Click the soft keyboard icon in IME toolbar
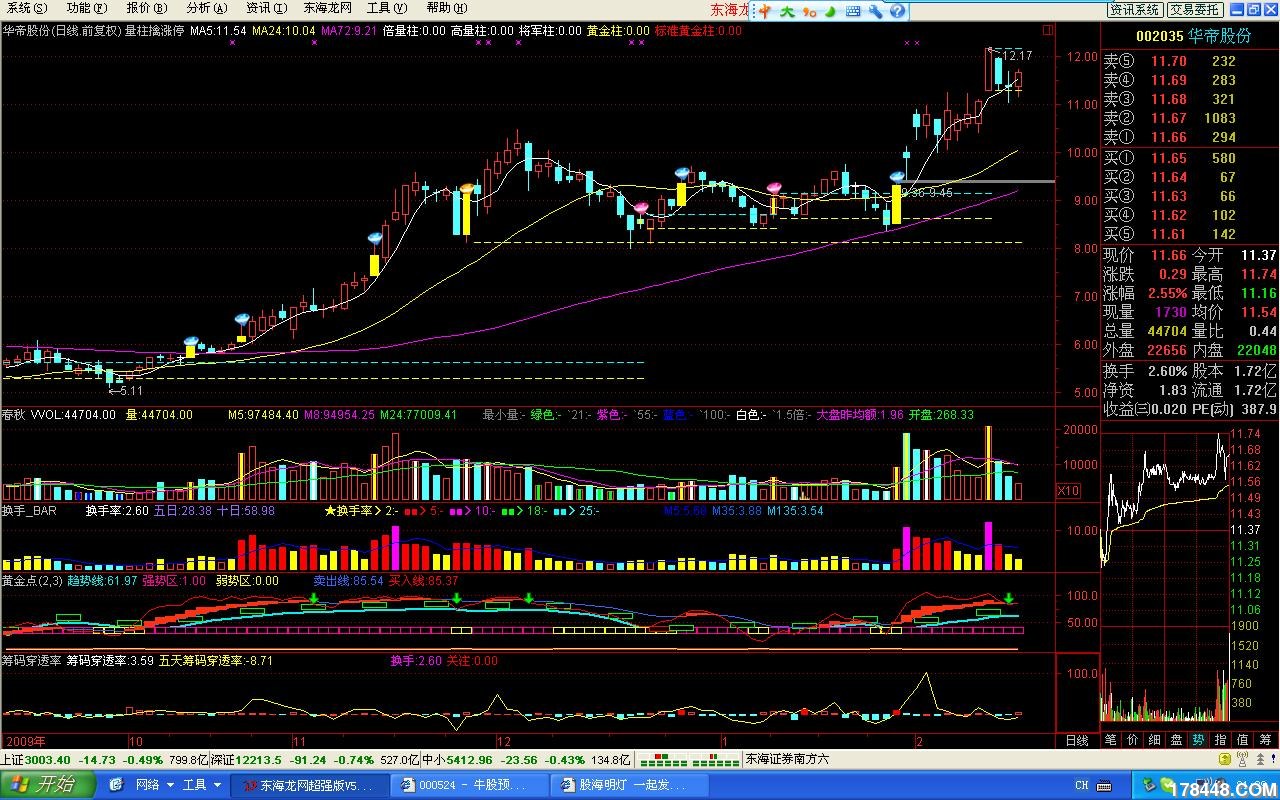1280x800 pixels. tap(855, 11)
